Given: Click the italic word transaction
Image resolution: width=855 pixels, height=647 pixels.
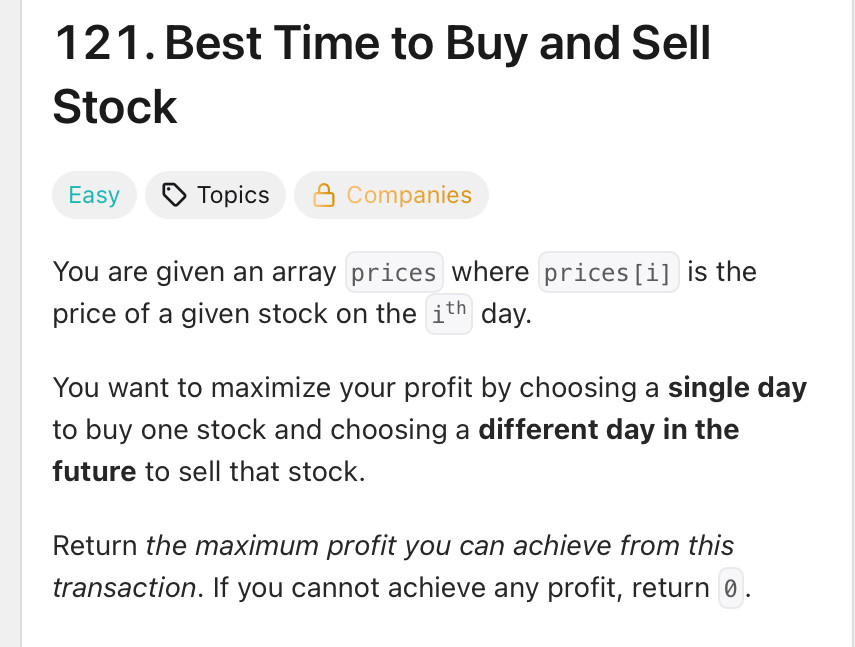Looking at the screenshot, I should 124,588.
